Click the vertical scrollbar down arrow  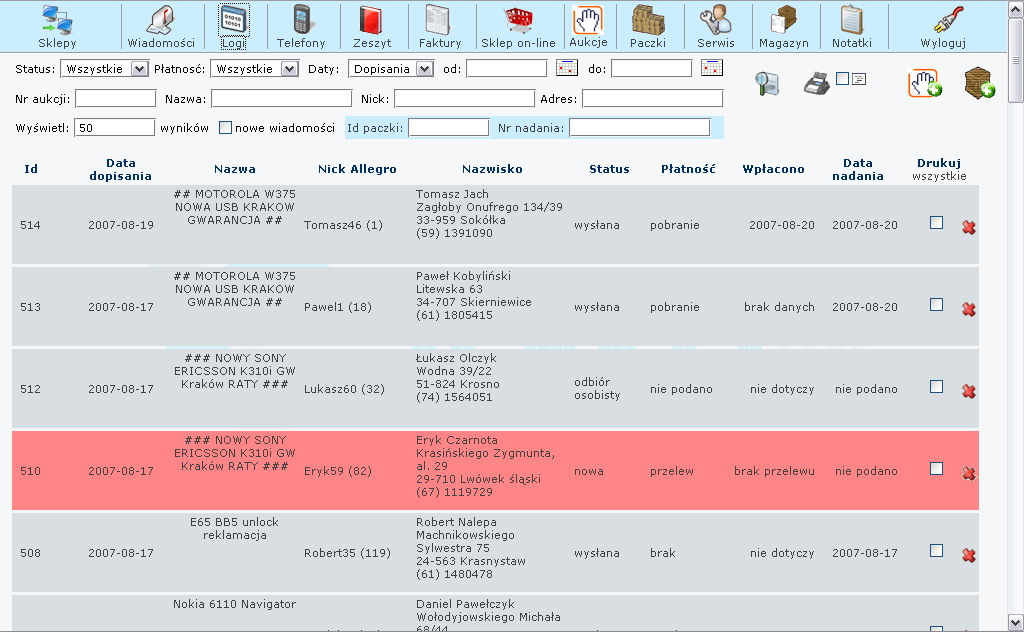point(1016,622)
